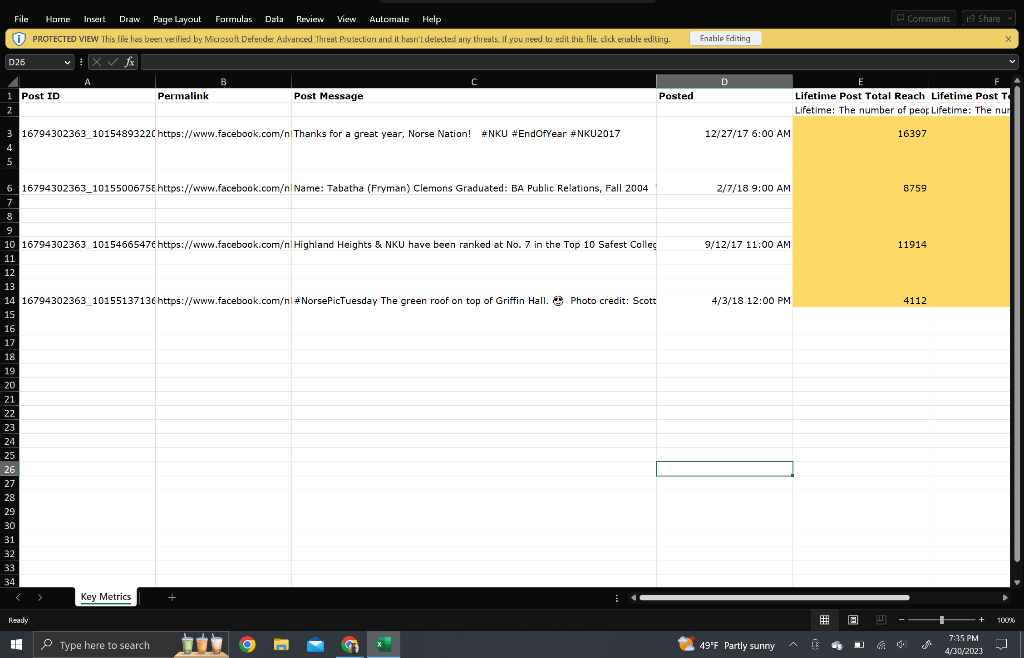1024x658 pixels.
Task: Click the vertical scrollbar down arrow
Action: pos(1016,582)
